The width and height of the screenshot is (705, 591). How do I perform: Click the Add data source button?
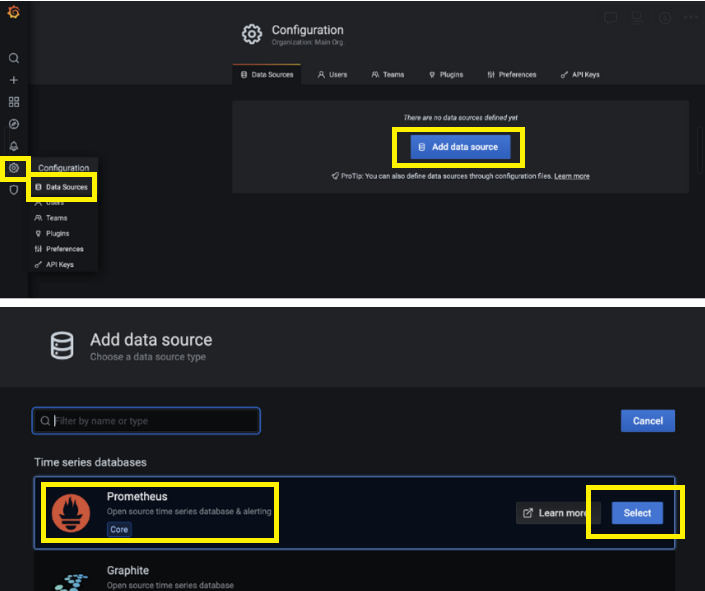460,147
